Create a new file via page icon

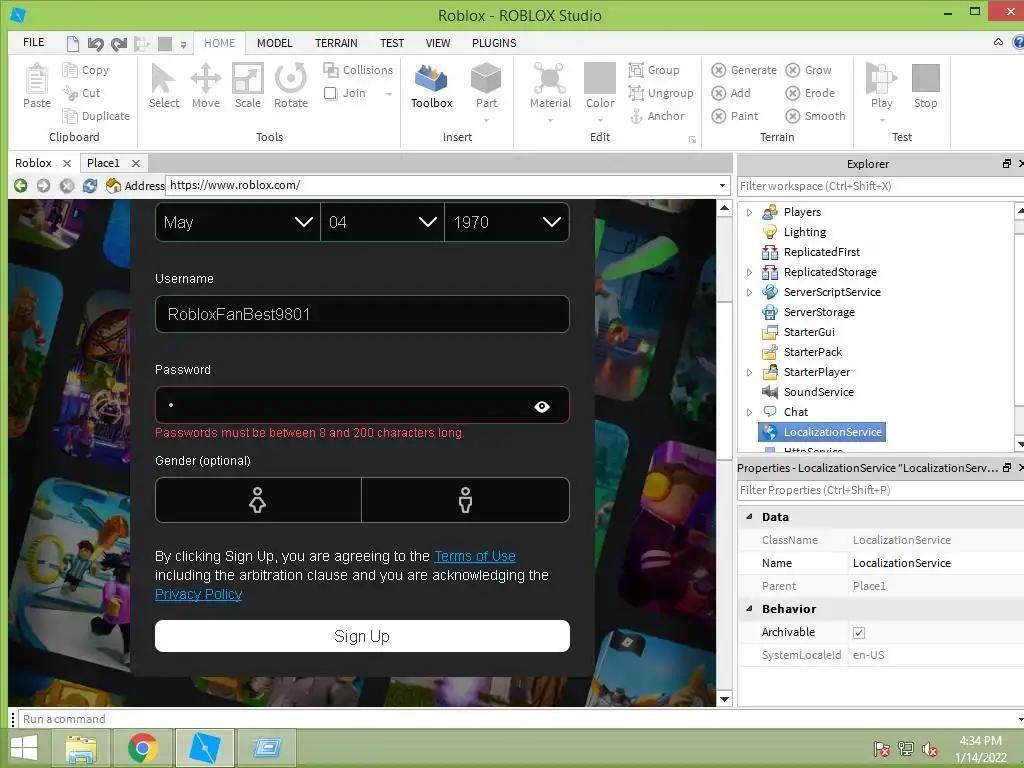[72, 44]
